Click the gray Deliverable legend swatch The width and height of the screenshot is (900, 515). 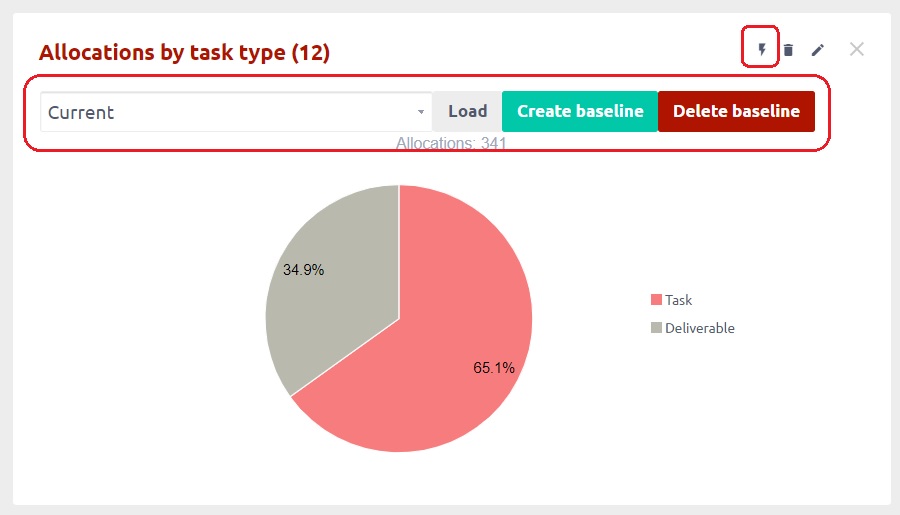656,328
